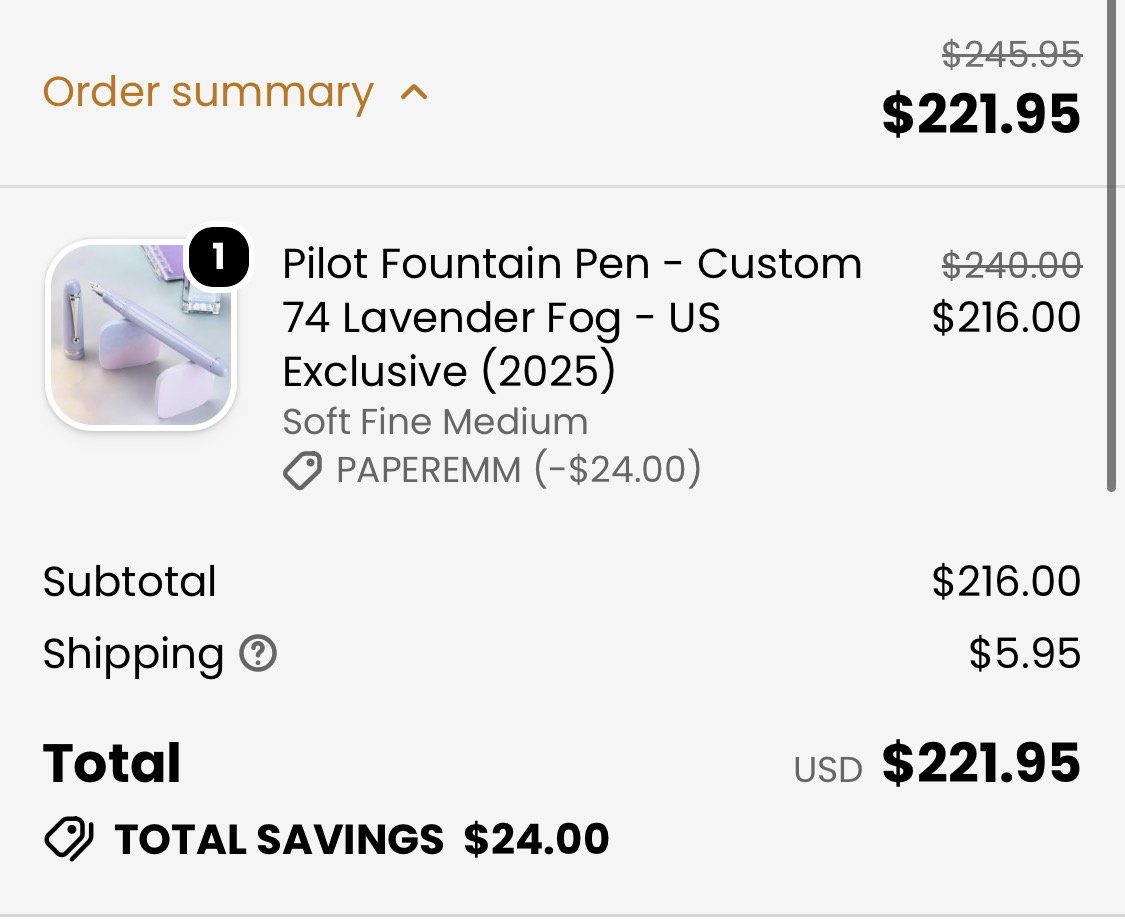Open the Lavender Fog pen thumbnail image
Image resolution: width=1125 pixels, height=921 pixels.
tap(141, 335)
